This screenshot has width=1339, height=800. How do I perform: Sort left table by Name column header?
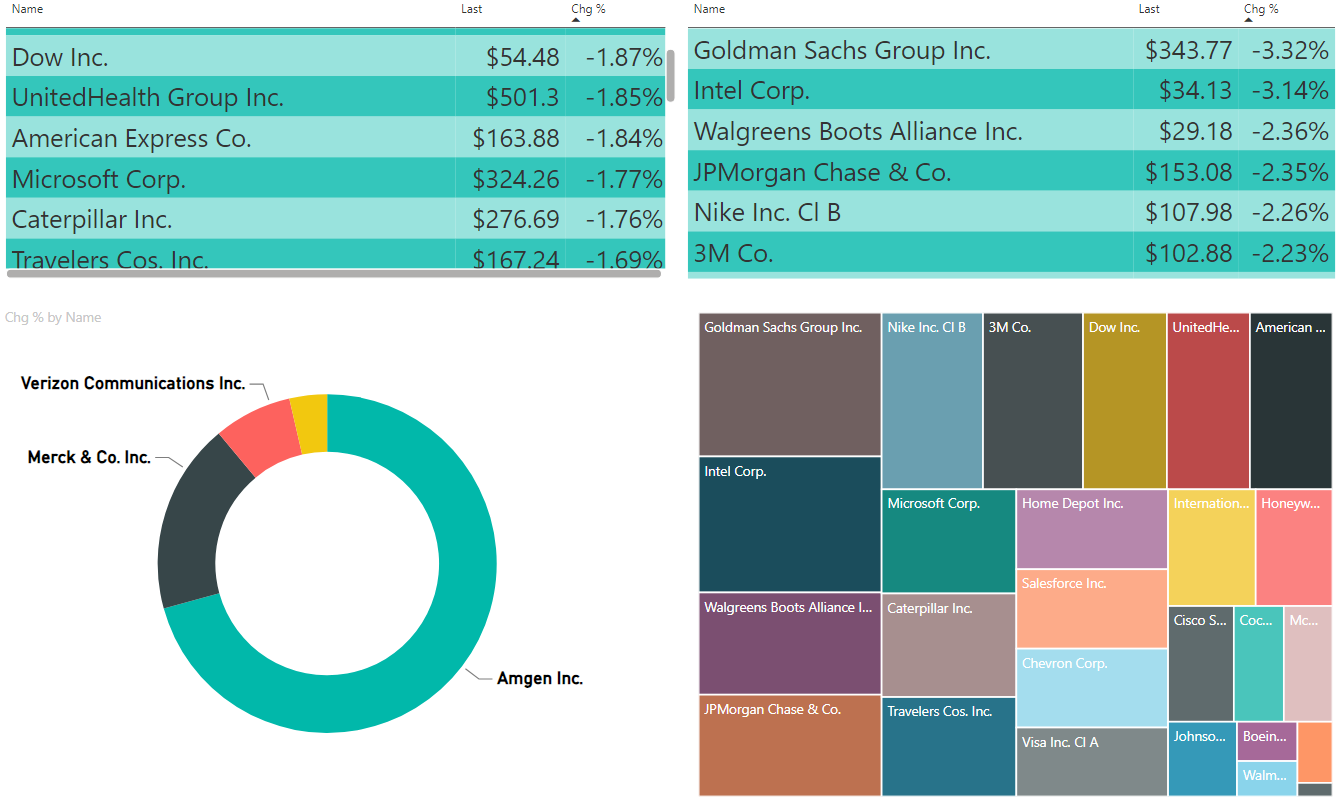(27, 9)
